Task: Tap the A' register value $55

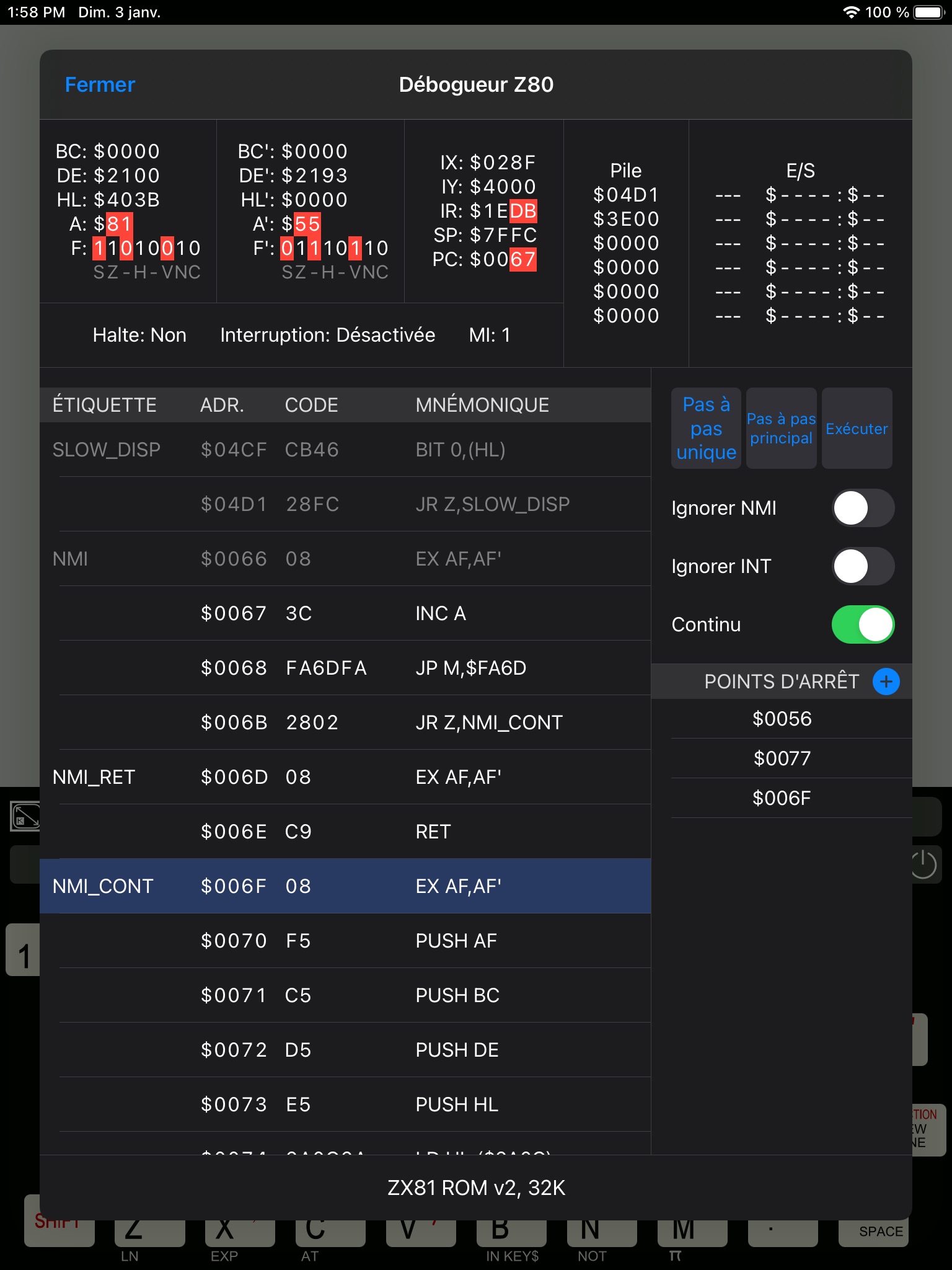Action: [301, 223]
